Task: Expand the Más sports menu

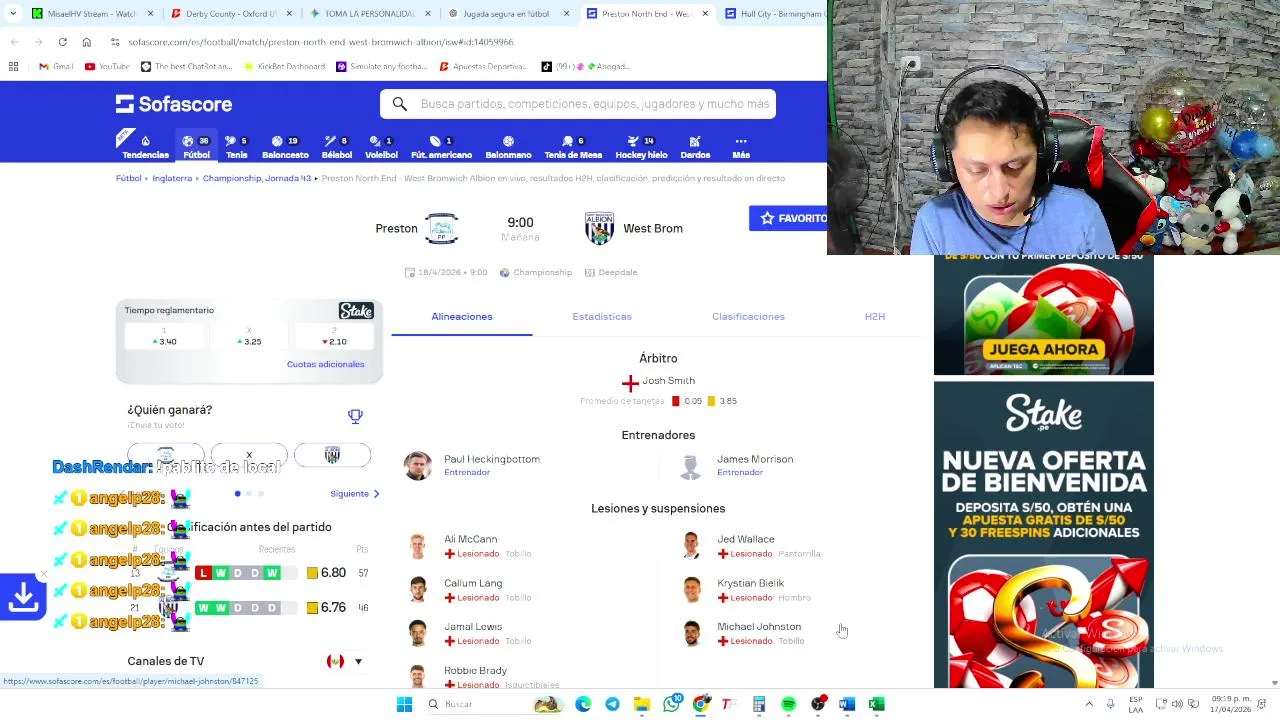Action: pyautogui.click(x=741, y=147)
